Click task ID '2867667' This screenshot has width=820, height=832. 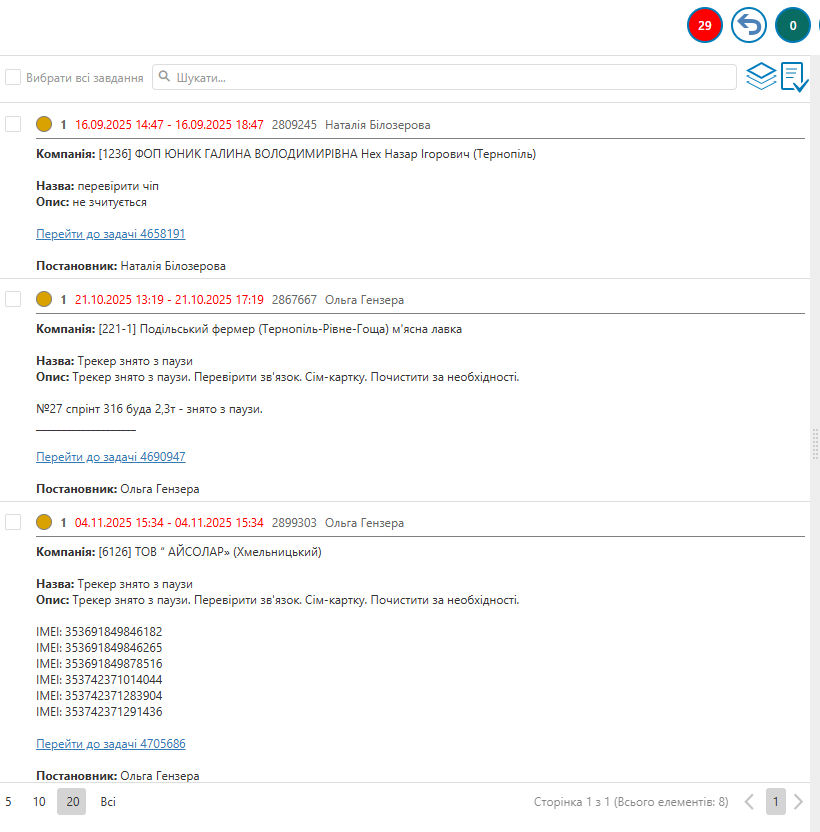point(294,300)
